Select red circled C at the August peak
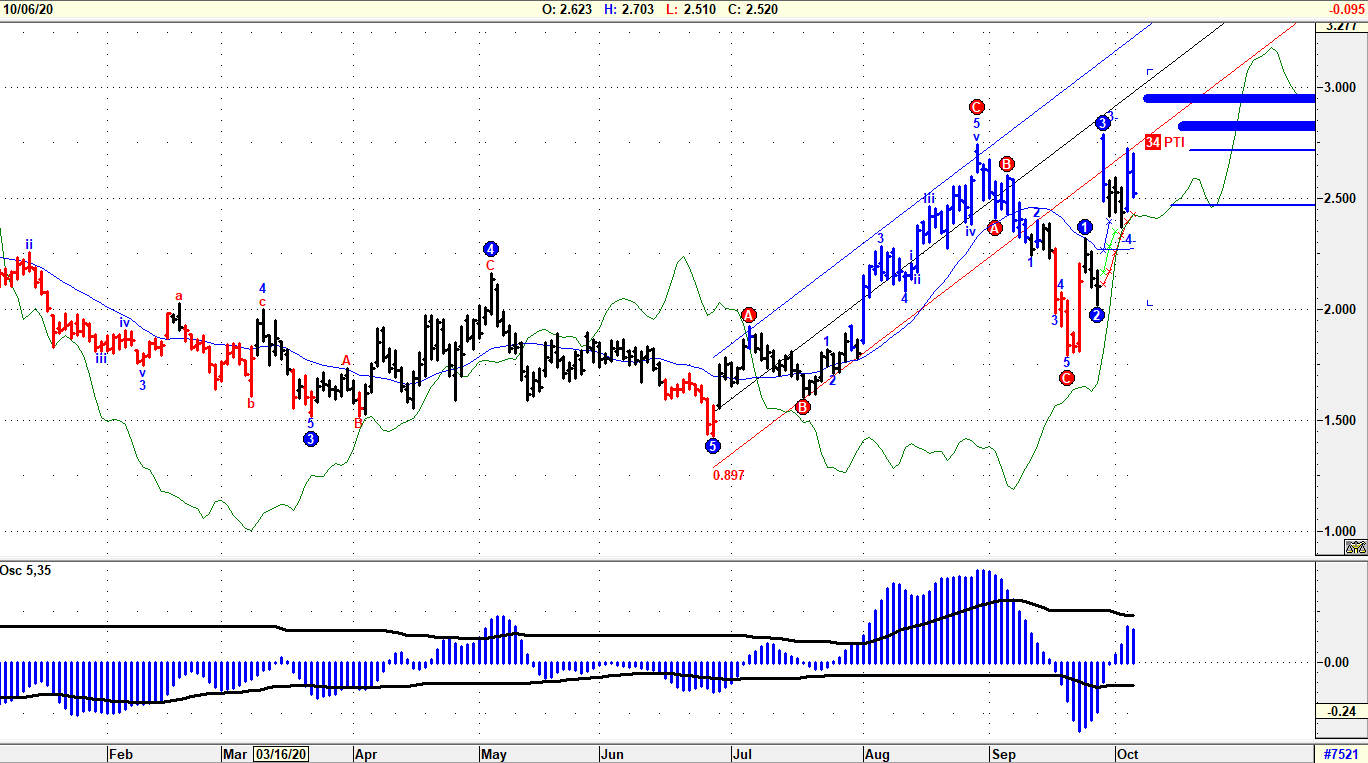The height and width of the screenshot is (763, 1368). (x=977, y=107)
